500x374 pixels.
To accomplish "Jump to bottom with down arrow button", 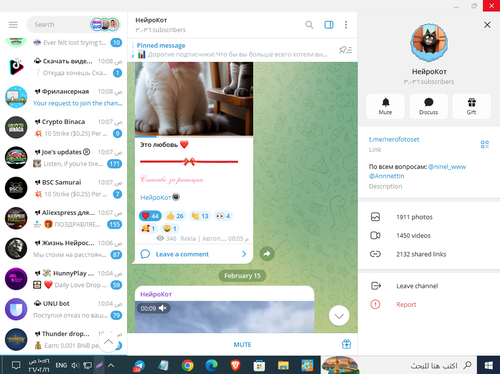I will click(x=339, y=316).
